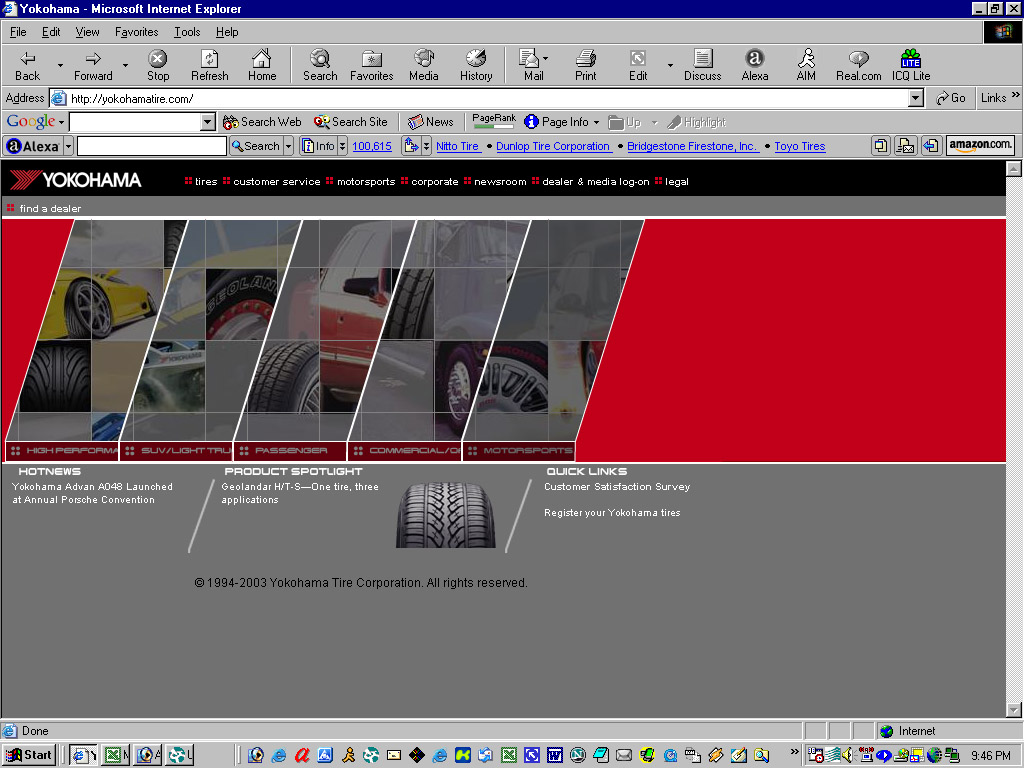Viewport: 1024px width, 768px height.
Task: Click the taskbar clock showing 9:46 PM
Action: point(990,756)
